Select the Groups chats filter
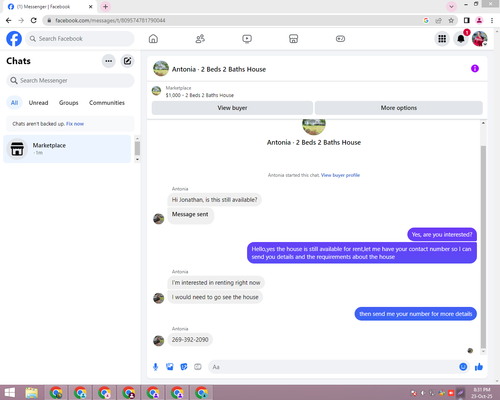This screenshot has width=500, height=400. 69,103
